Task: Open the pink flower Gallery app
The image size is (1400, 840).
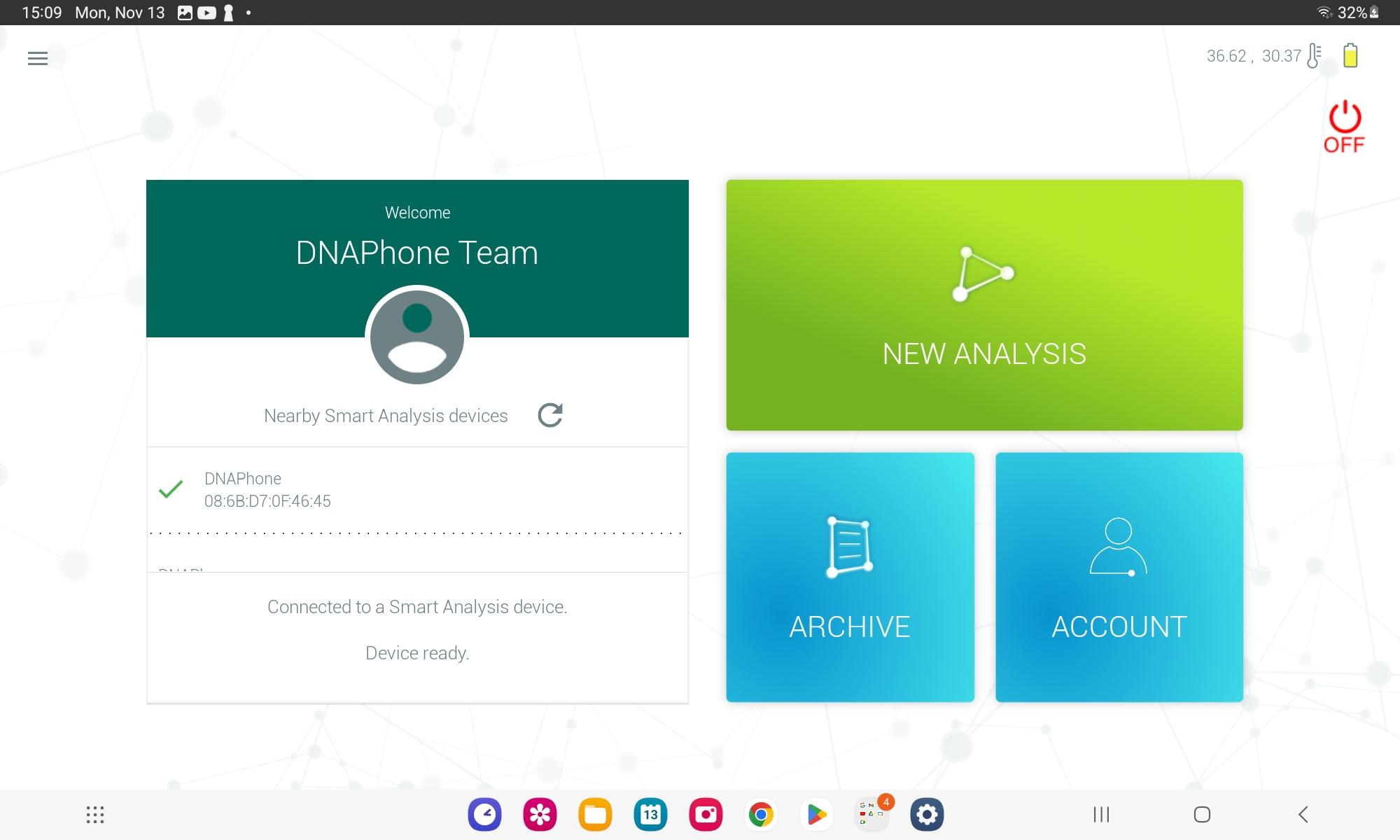Action: [x=540, y=815]
